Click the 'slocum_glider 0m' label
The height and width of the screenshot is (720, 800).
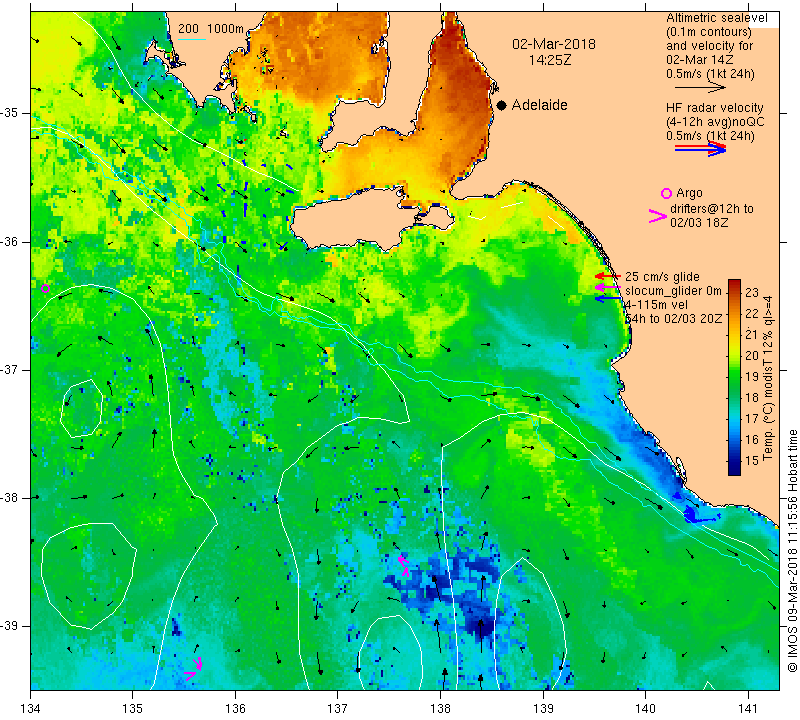(673, 291)
